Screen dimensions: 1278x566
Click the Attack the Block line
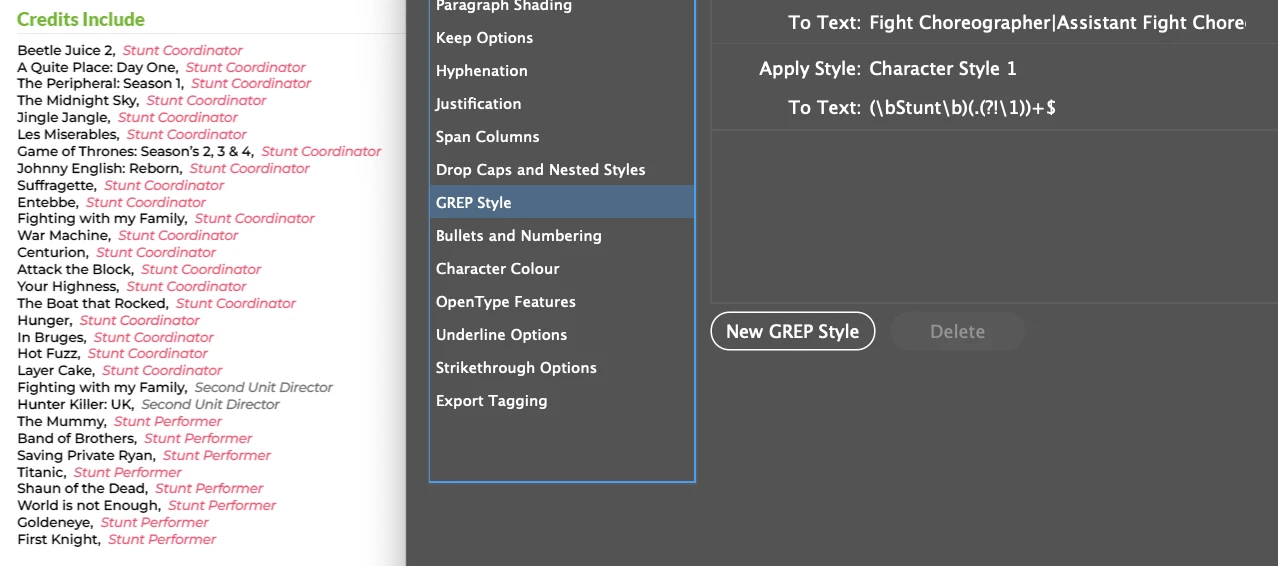(139, 270)
